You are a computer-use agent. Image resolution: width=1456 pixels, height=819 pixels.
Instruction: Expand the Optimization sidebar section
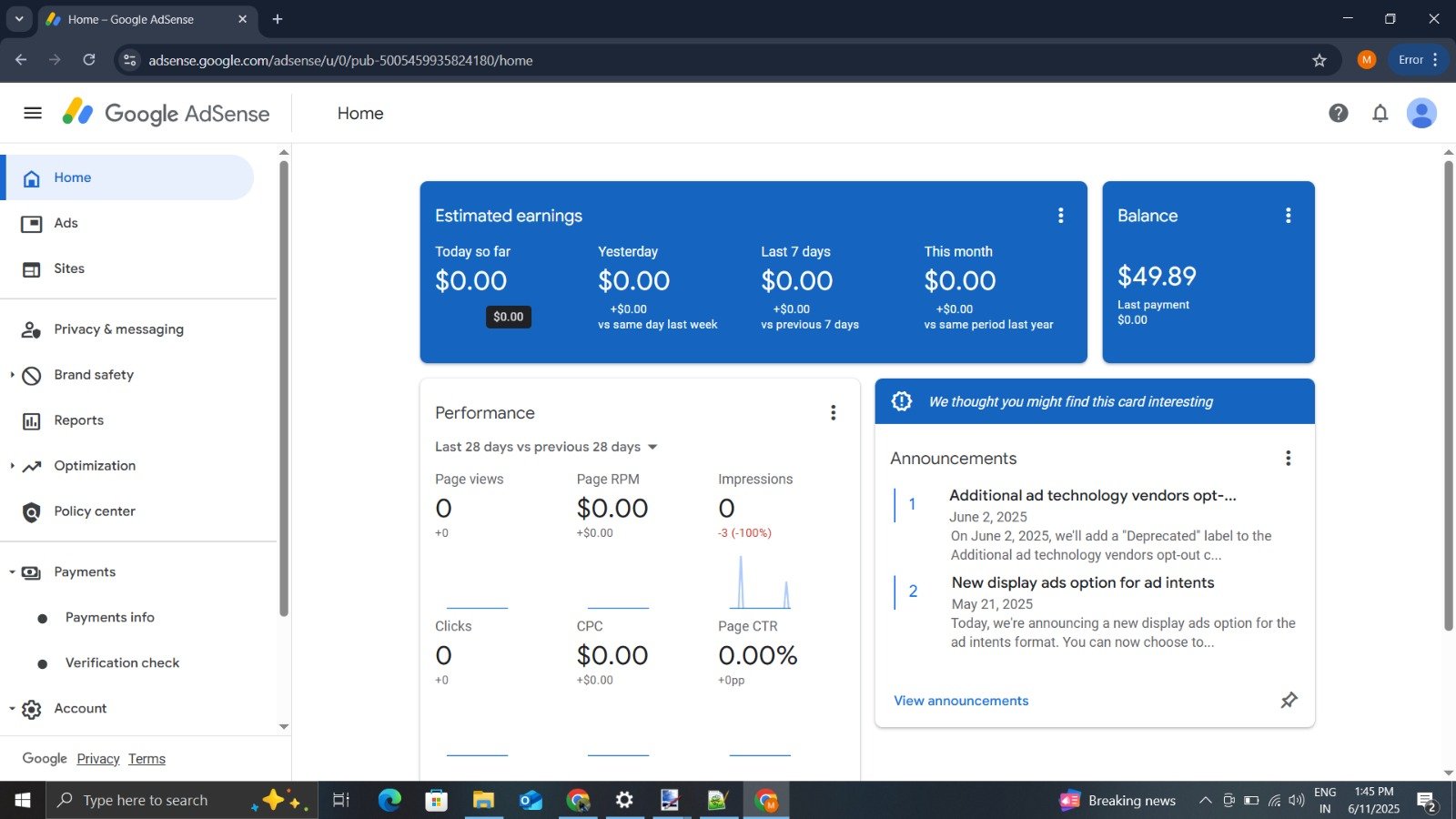12,466
